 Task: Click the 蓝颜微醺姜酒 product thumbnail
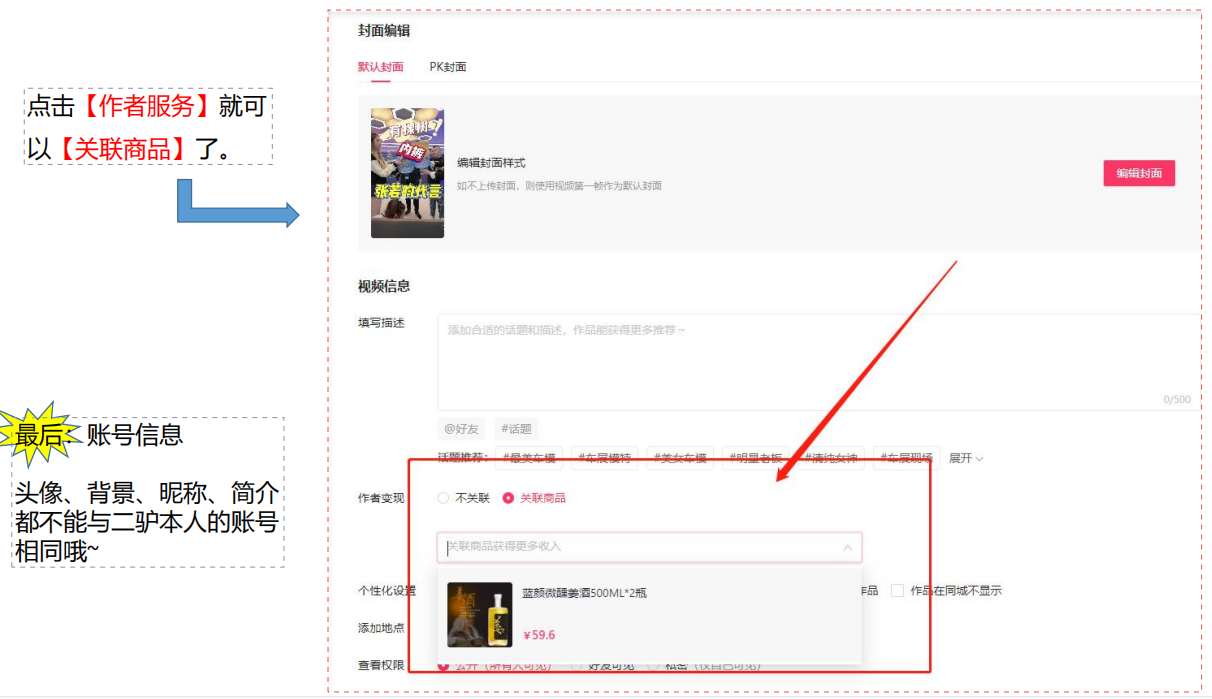[x=479, y=614]
